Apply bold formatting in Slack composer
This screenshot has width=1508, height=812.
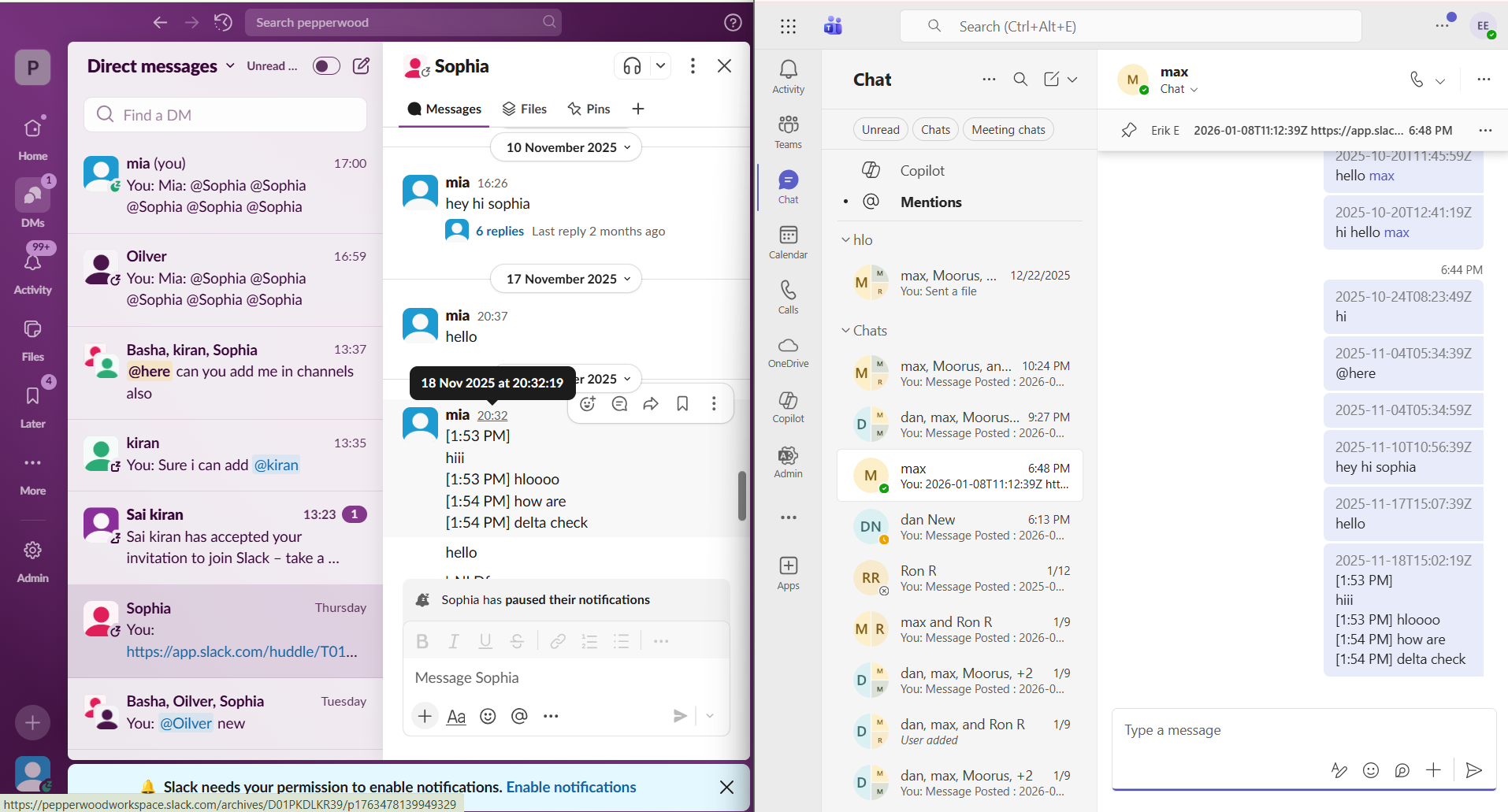pyautogui.click(x=422, y=642)
